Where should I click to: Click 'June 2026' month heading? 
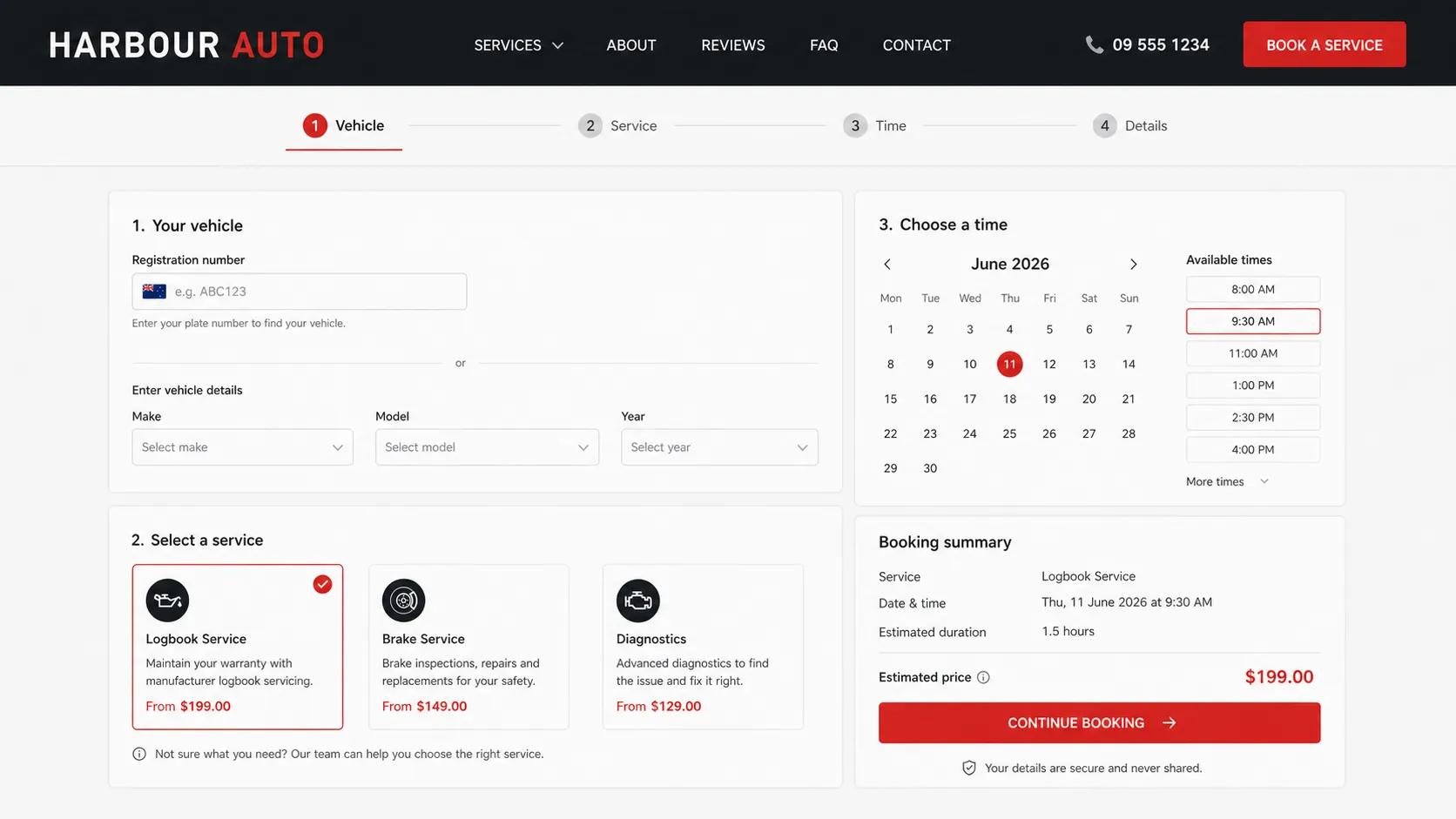point(1010,264)
